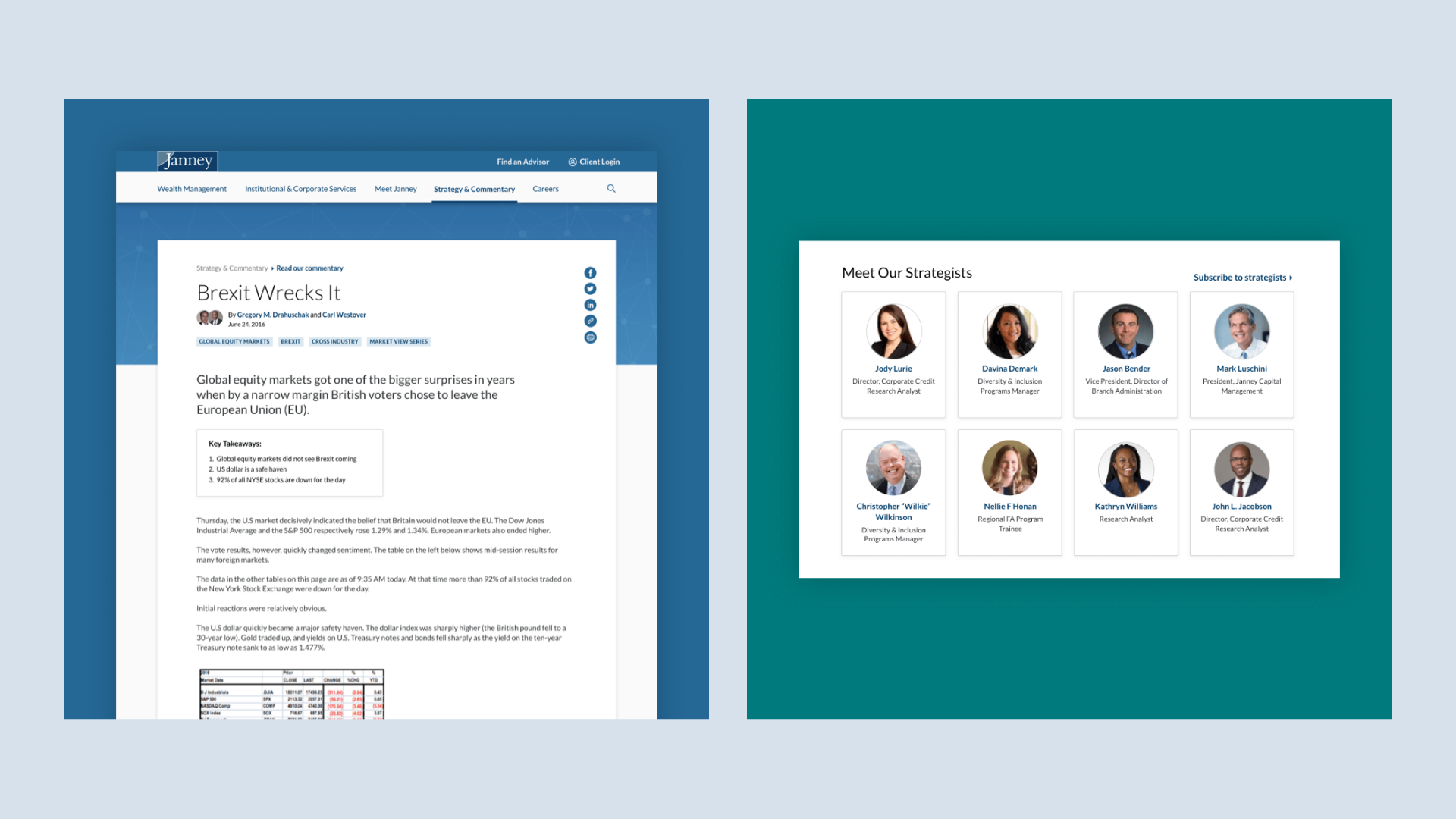
Task: Click the email share icon
Action: click(x=589, y=337)
